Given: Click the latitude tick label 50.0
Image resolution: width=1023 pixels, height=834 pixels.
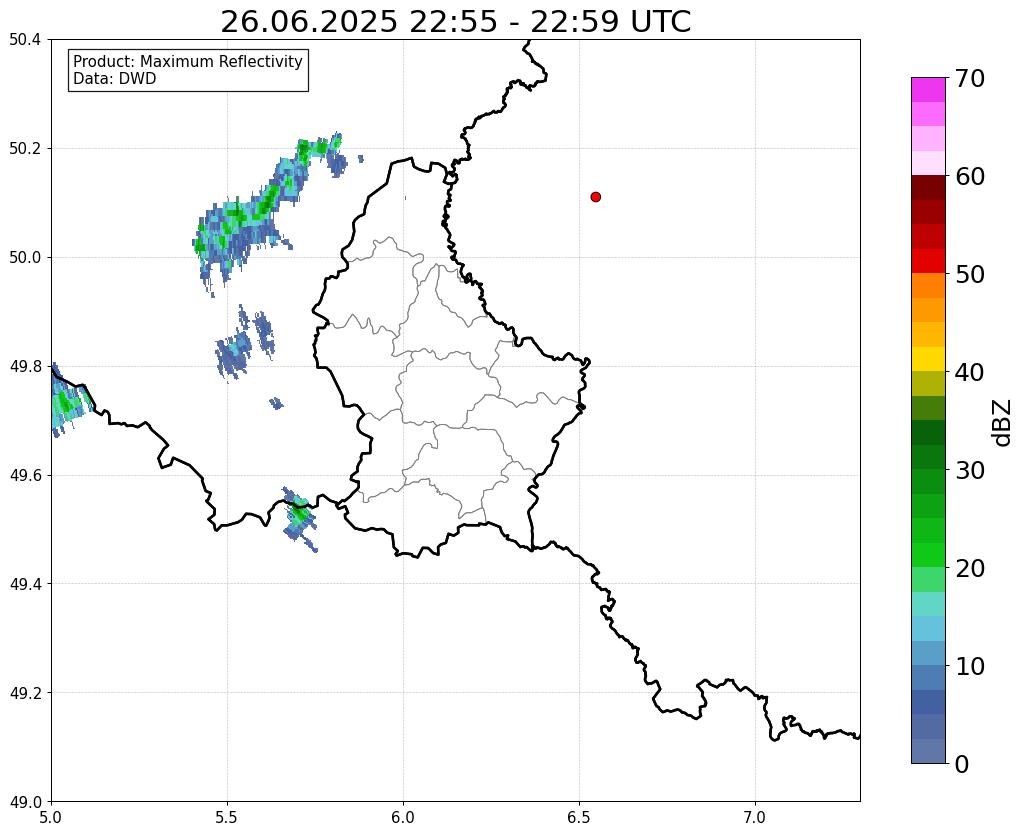Looking at the screenshot, I should pyautogui.click(x=25, y=258).
